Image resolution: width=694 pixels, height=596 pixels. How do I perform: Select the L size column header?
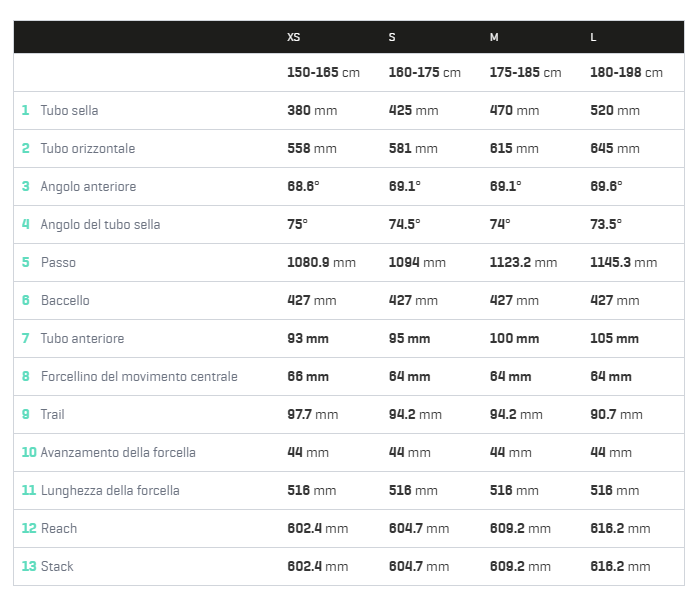point(593,37)
